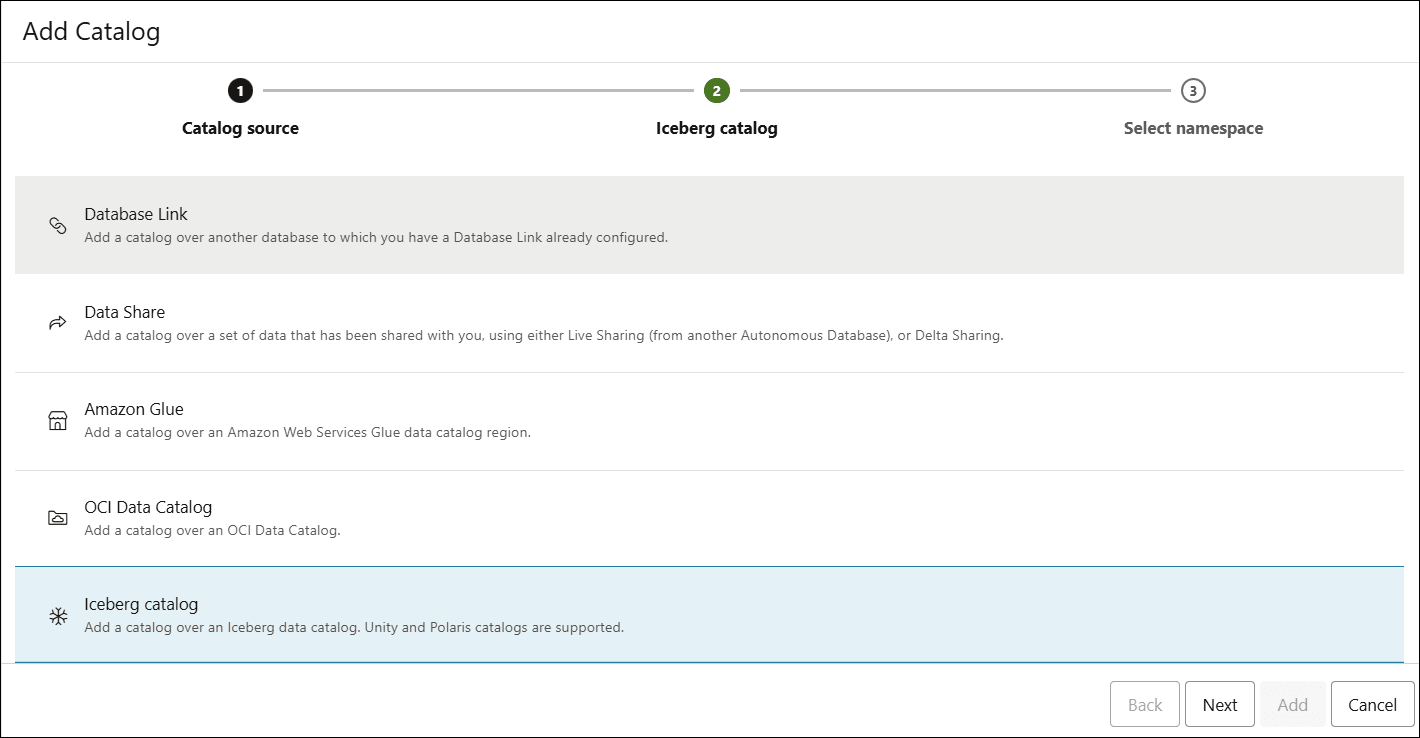
Task: Click the green step 2 circle
Action: click(x=716, y=89)
